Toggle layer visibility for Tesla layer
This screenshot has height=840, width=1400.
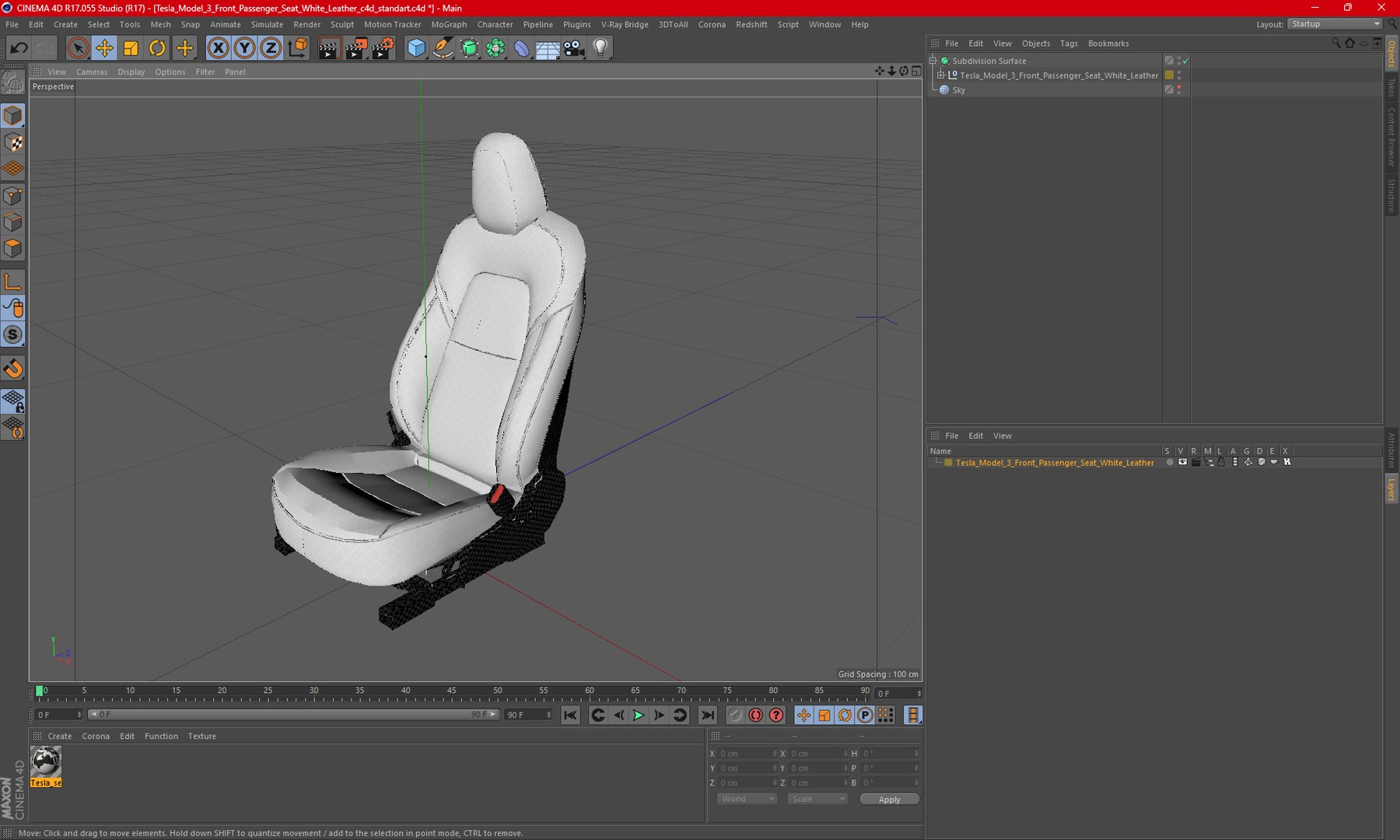tap(1182, 462)
